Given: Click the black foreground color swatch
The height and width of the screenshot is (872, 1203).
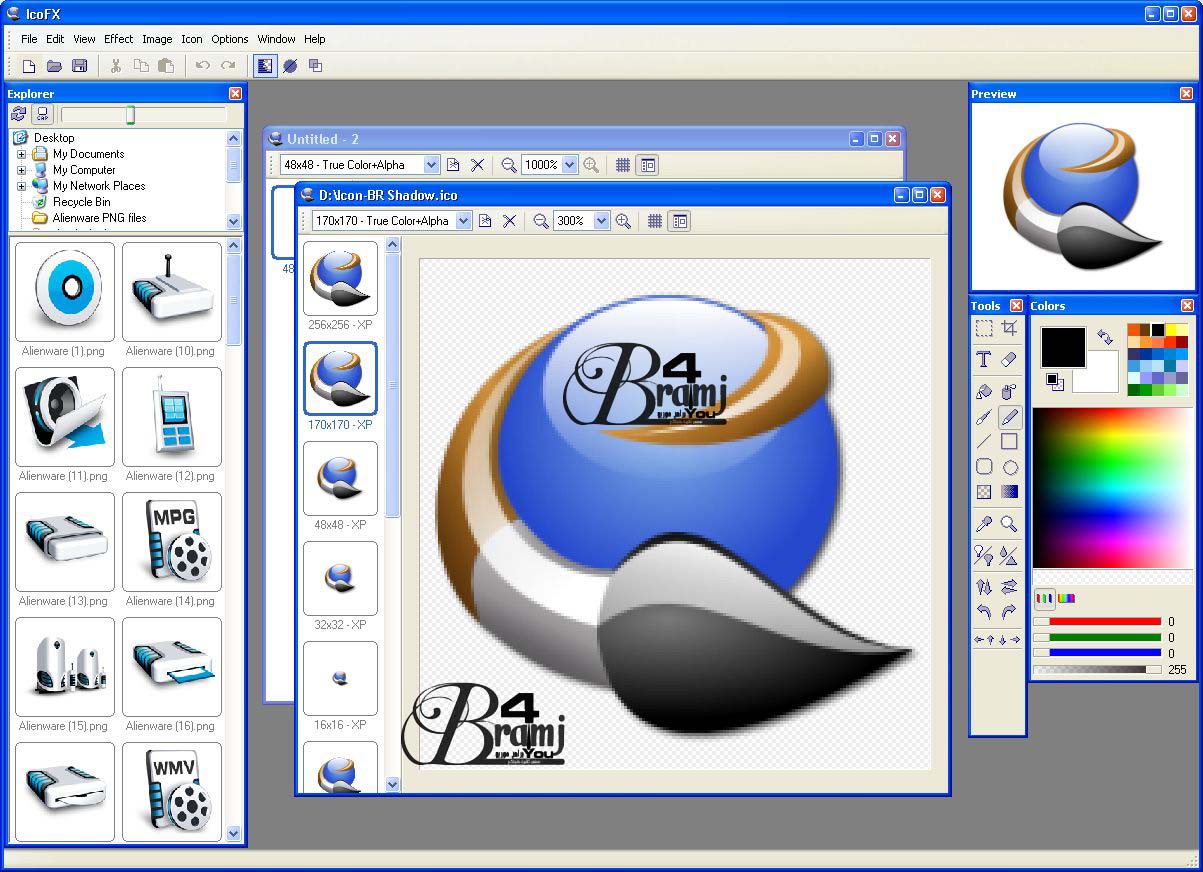Looking at the screenshot, I should (x=1063, y=348).
